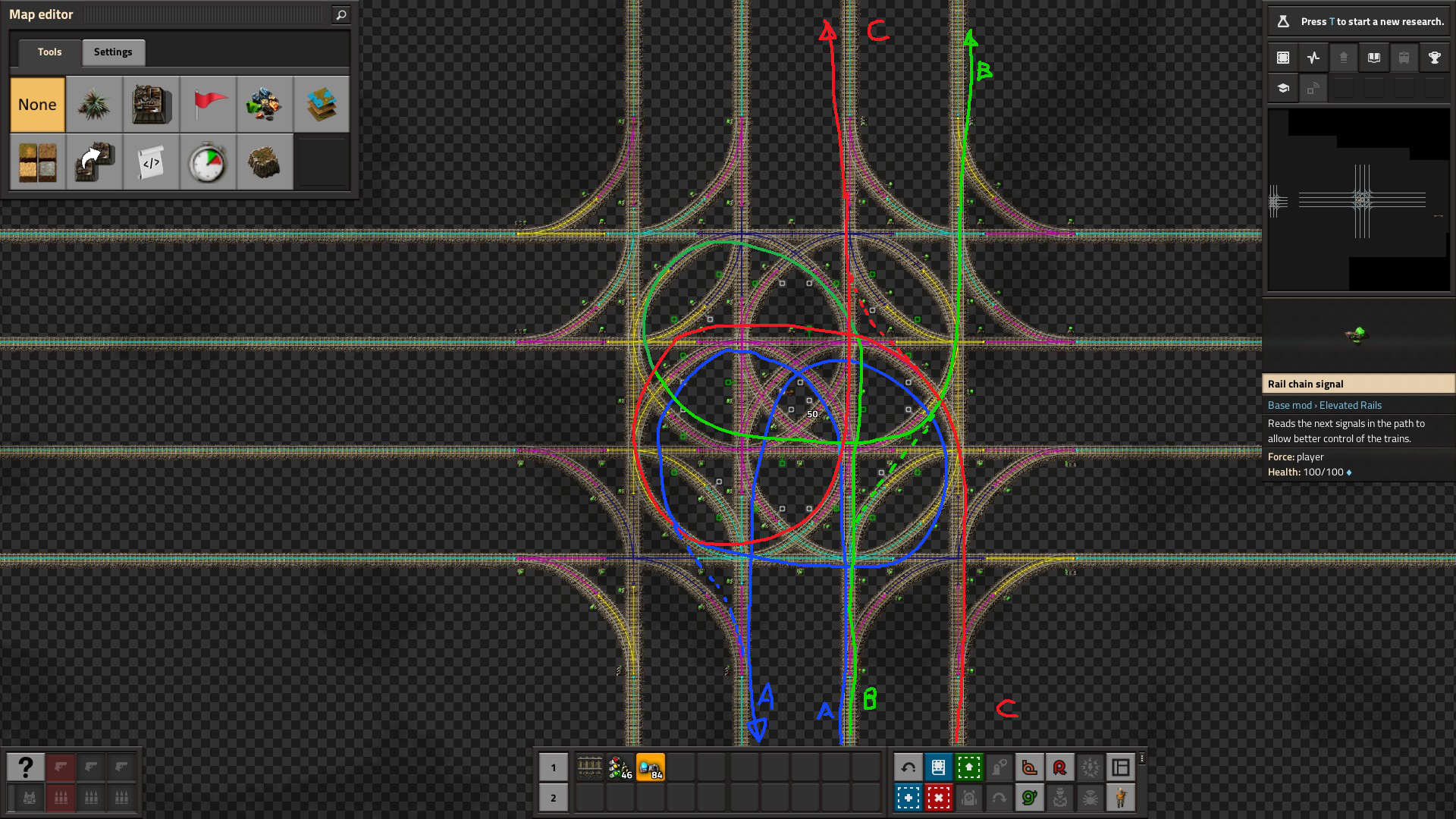Image resolution: width=1456 pixels, height=819 pixels.
Task: Select the entities assembling machine tool
Action: click(x=151, y=105)
